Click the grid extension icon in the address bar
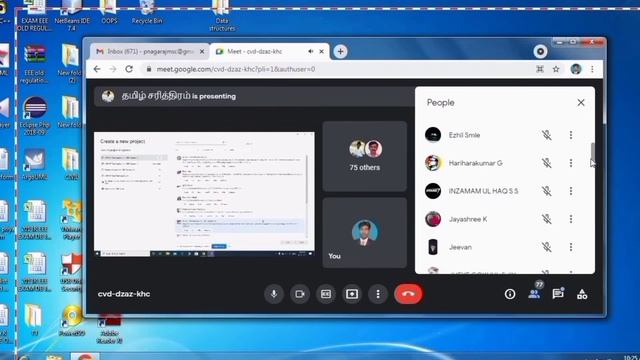640x360 pixels. point(540,69)
